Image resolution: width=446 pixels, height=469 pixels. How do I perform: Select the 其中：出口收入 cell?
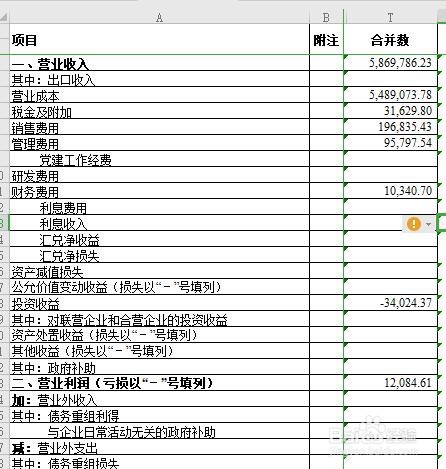click(x=160, y=79)
